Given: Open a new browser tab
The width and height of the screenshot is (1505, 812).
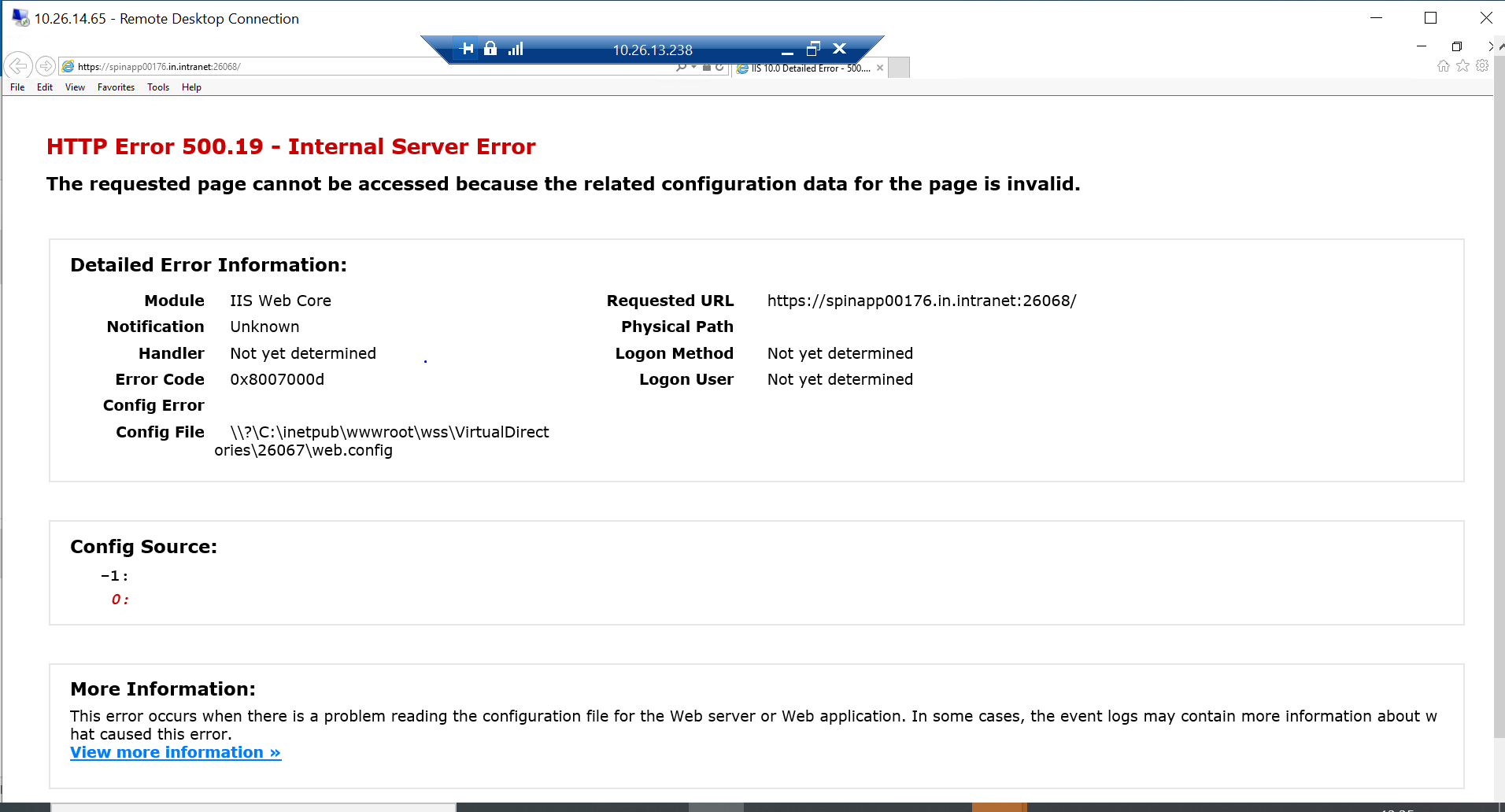Looking at the screenshot, I should click(898, 67).
